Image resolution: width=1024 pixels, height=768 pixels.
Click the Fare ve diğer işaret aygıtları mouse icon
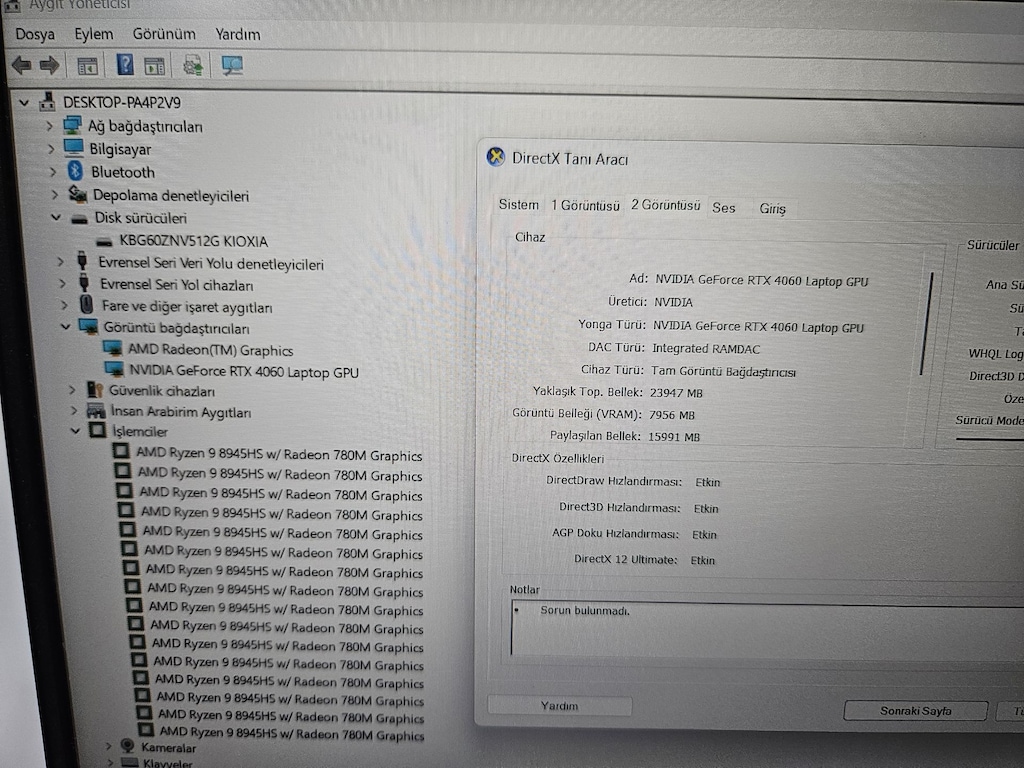(86, 304)
